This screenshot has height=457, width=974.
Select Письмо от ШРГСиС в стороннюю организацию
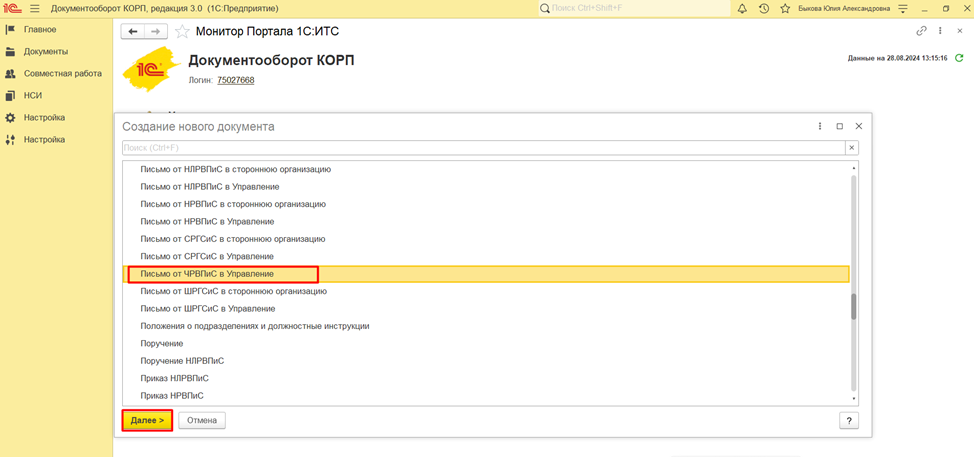pos(486,291)
